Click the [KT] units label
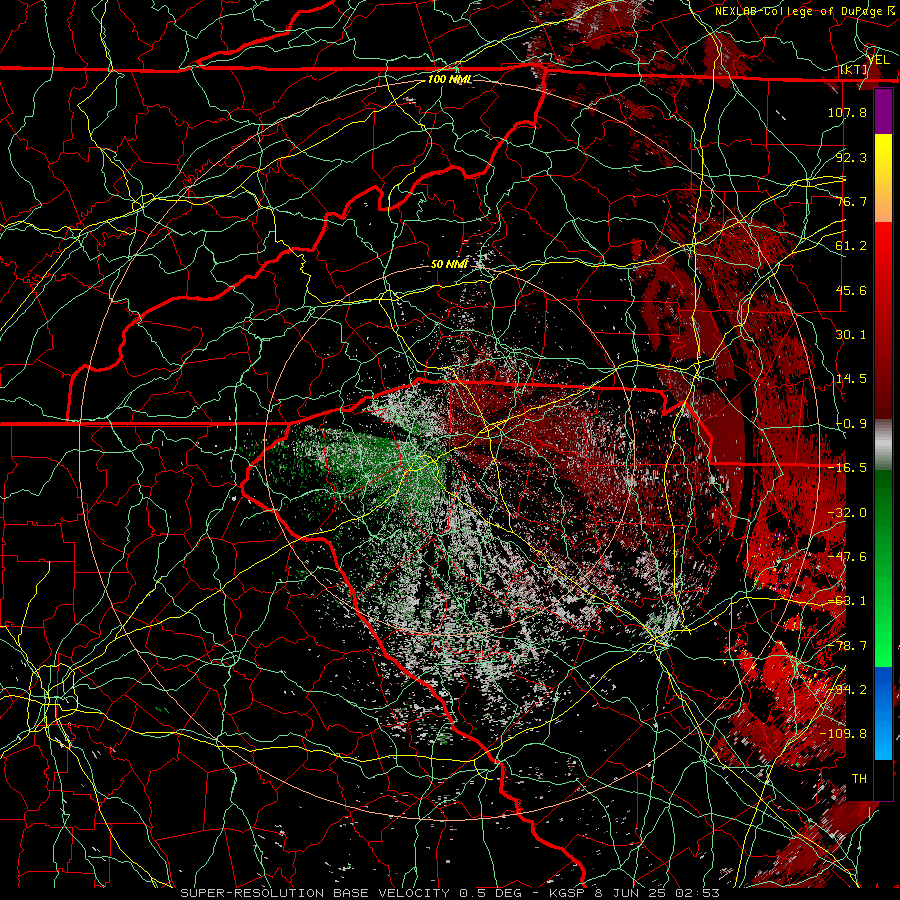Viewport: 900px width, 900px height. tap(854, 70)
